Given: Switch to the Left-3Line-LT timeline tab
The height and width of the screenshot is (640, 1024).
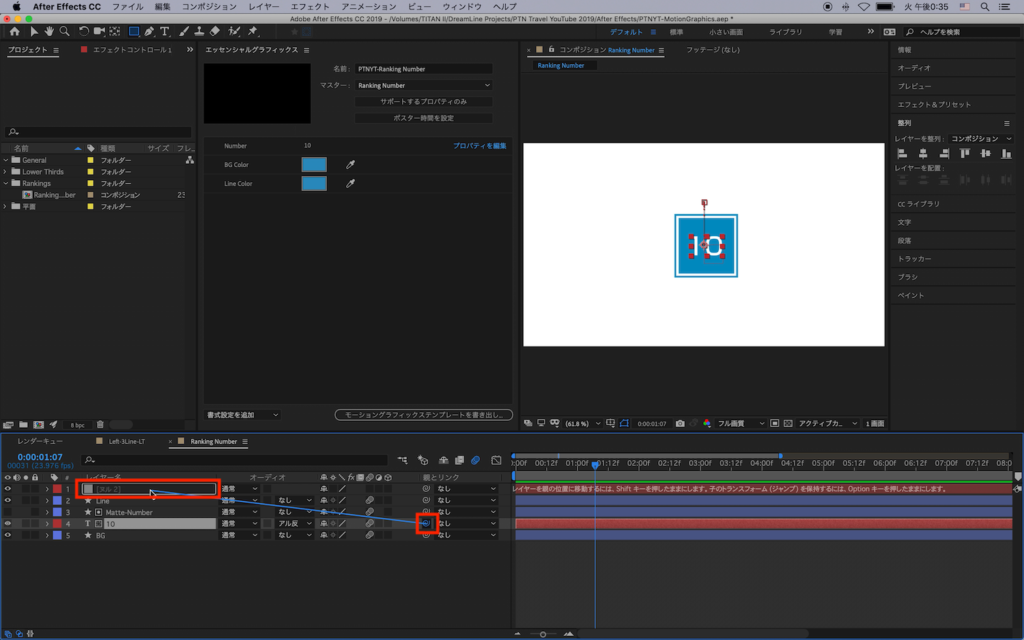Looking at the screenshot, I should [x=126, y=441].
